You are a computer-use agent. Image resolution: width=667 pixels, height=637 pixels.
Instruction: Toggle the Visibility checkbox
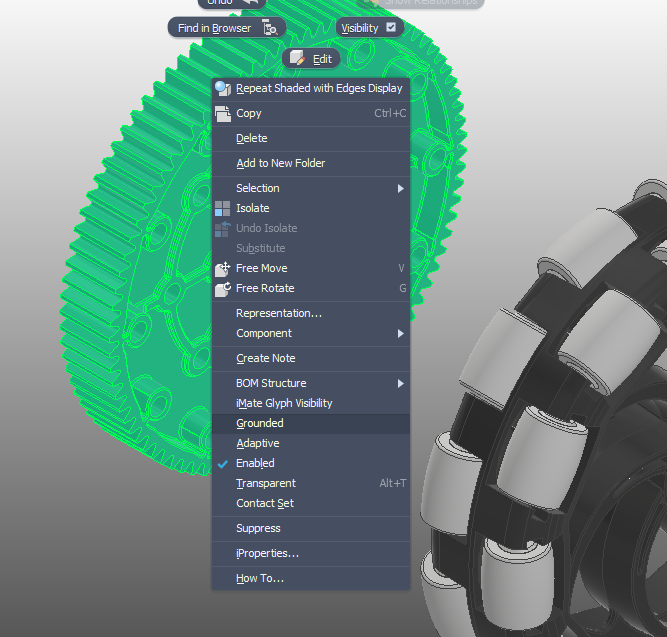coord(391,27)
